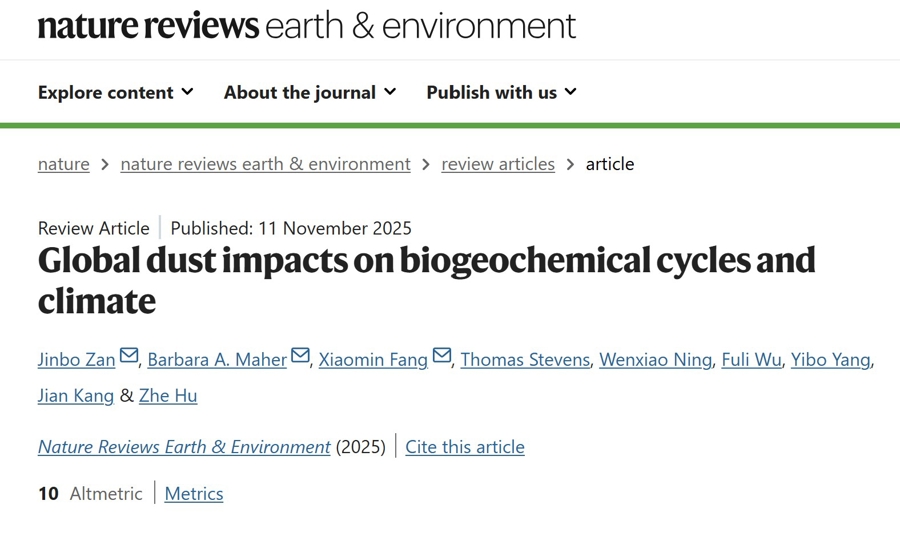Open italic Nature Reviews Earth & Environment journal link
Screen dimensions: 900x549
(x=184, y=447)
